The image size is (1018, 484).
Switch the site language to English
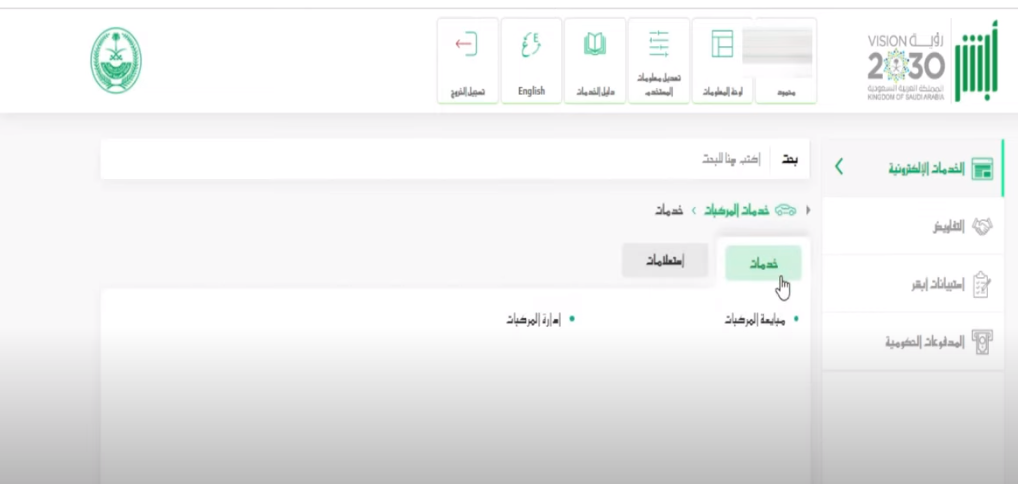pyautogui.click(x=531, y=60)
